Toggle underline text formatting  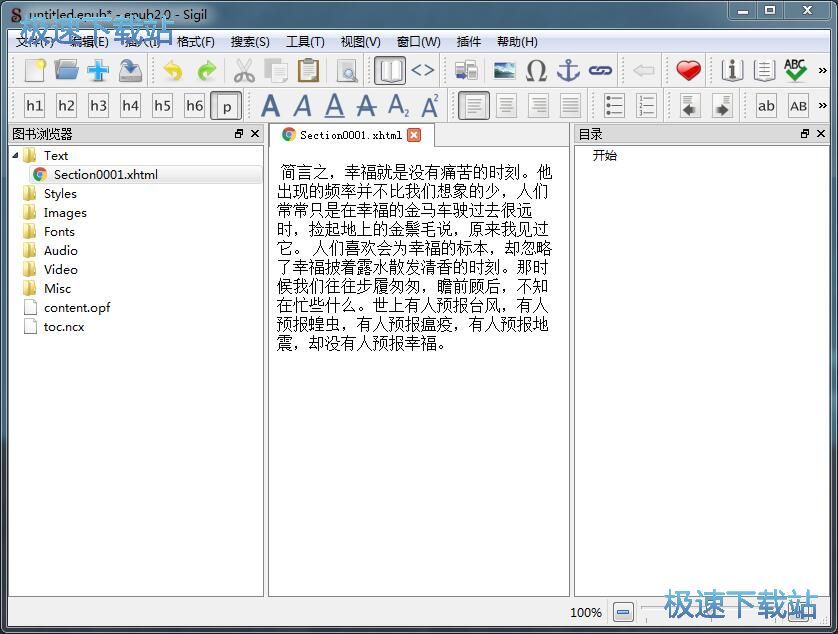(x=335, y=106)
